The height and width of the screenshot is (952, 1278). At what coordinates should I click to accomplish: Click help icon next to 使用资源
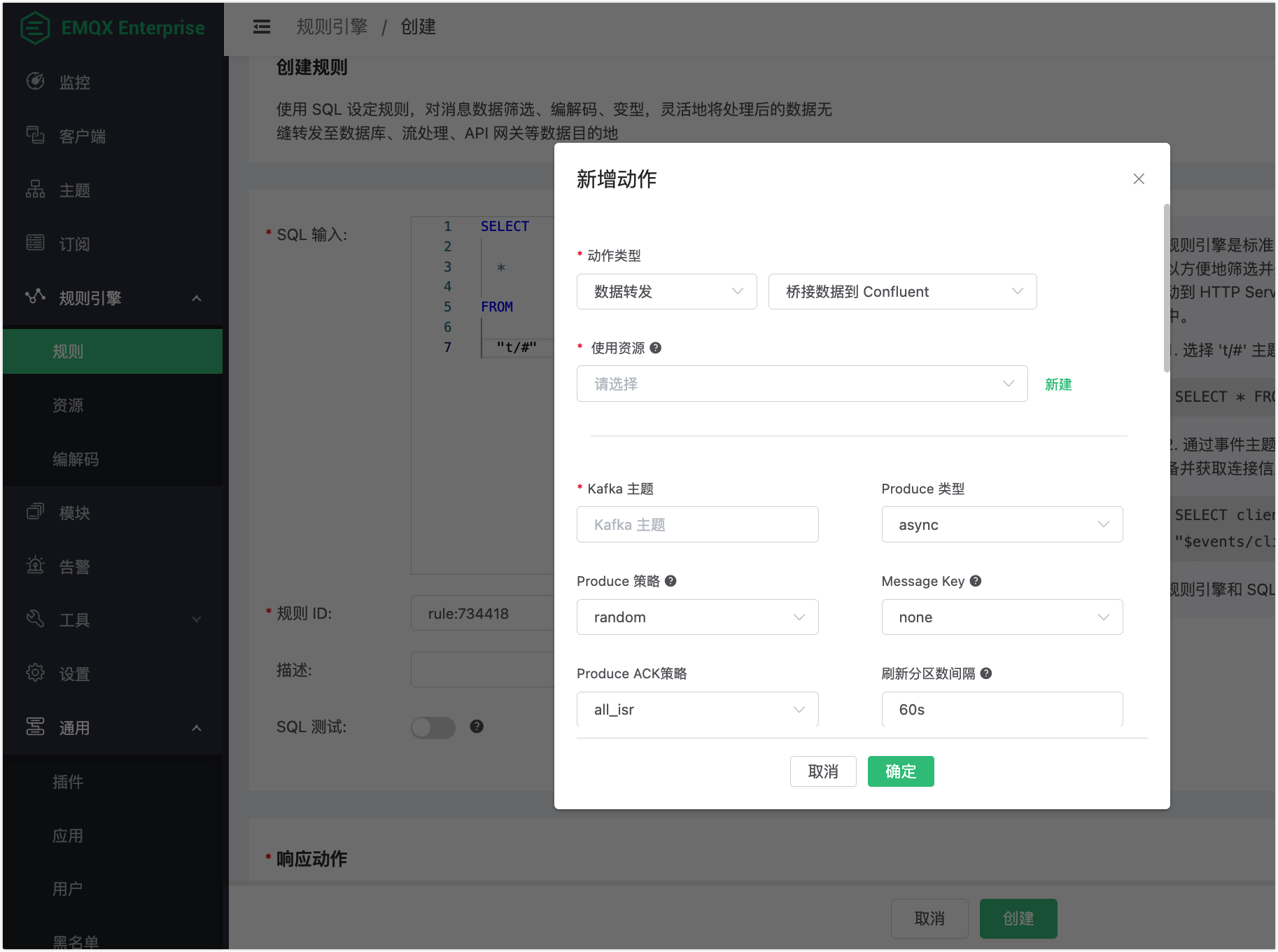(x=656, y=348)
